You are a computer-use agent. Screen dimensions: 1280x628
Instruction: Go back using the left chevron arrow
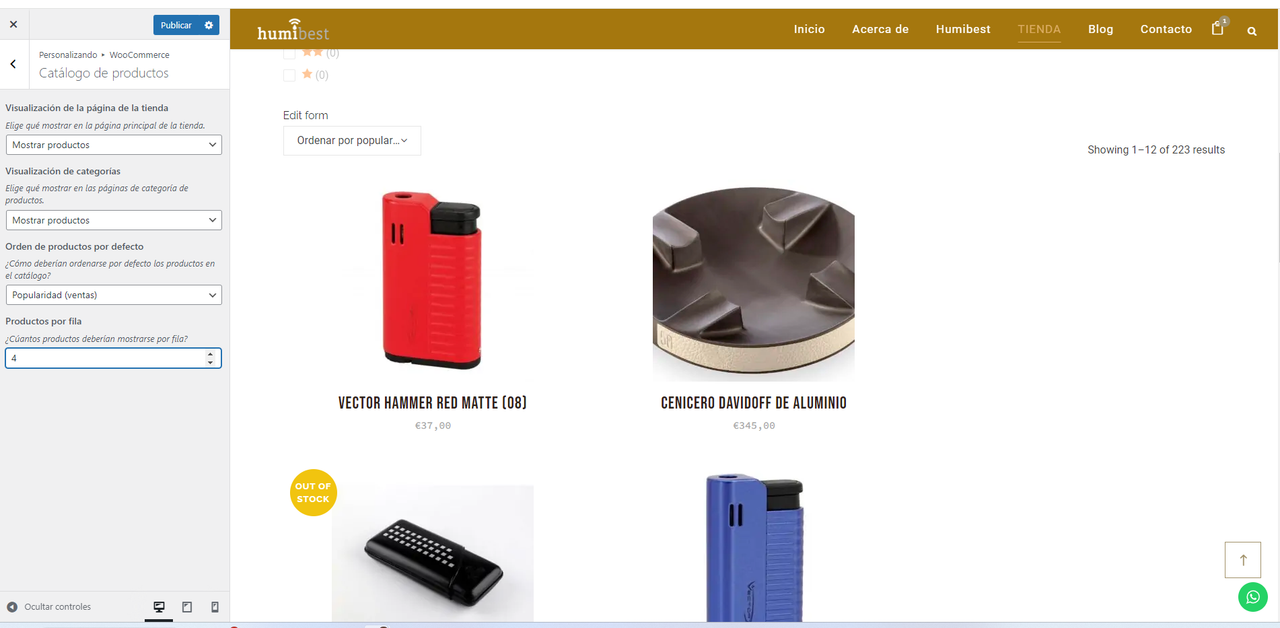click(13, 64)
